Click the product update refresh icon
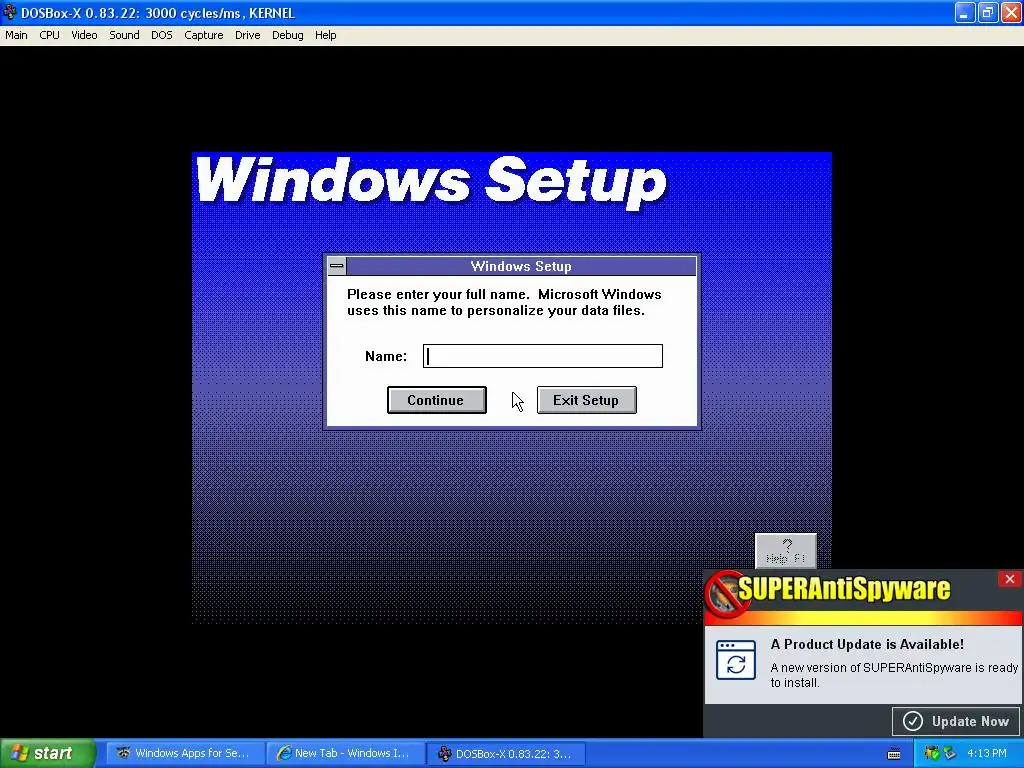This screenshot has width=1024, height=768. (736, 660)
